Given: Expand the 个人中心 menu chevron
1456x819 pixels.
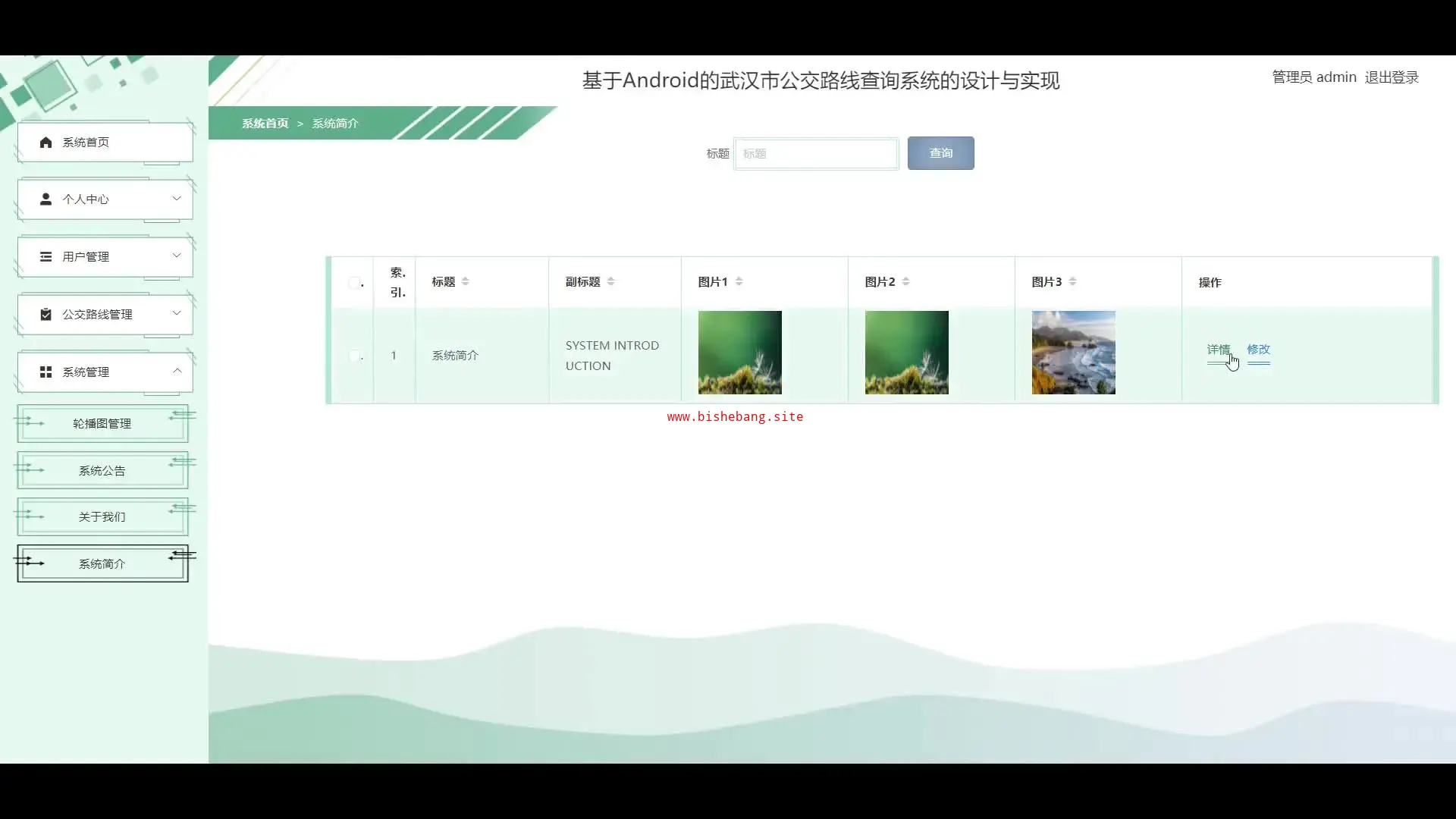Looking at the screenshot, I should click(177, 199).
